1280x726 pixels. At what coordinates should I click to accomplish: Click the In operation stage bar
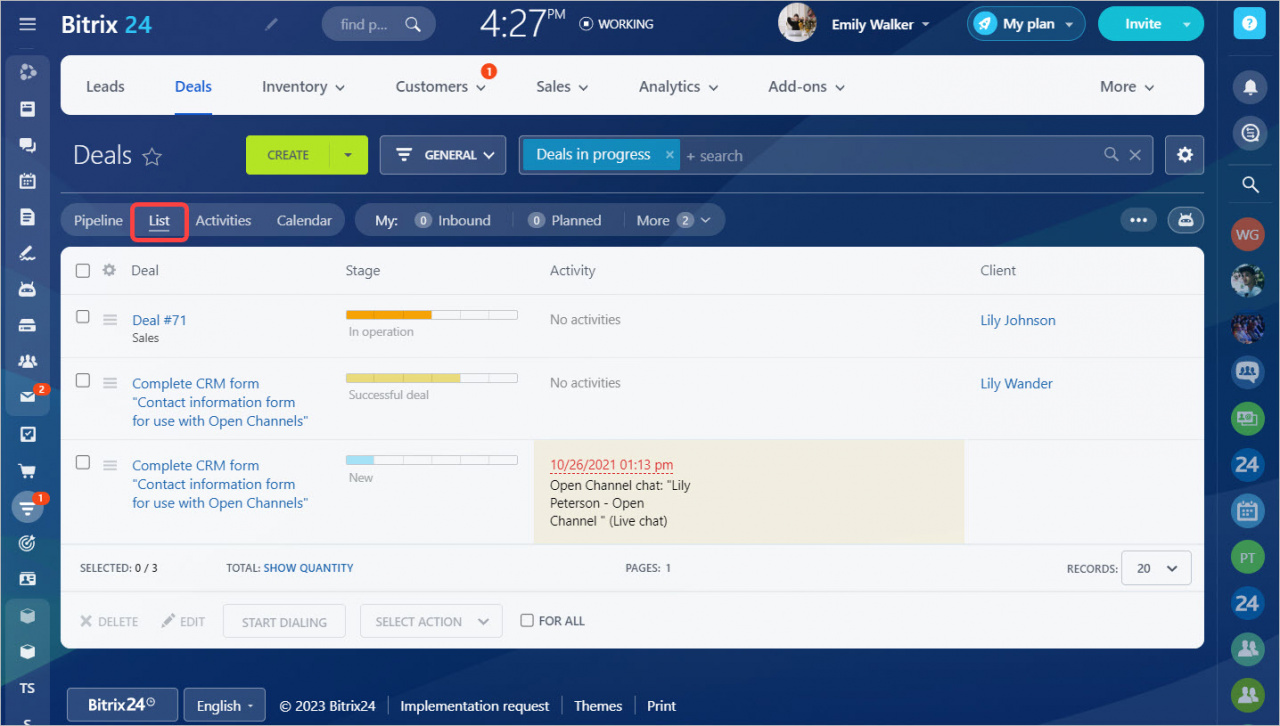point(431,315)
